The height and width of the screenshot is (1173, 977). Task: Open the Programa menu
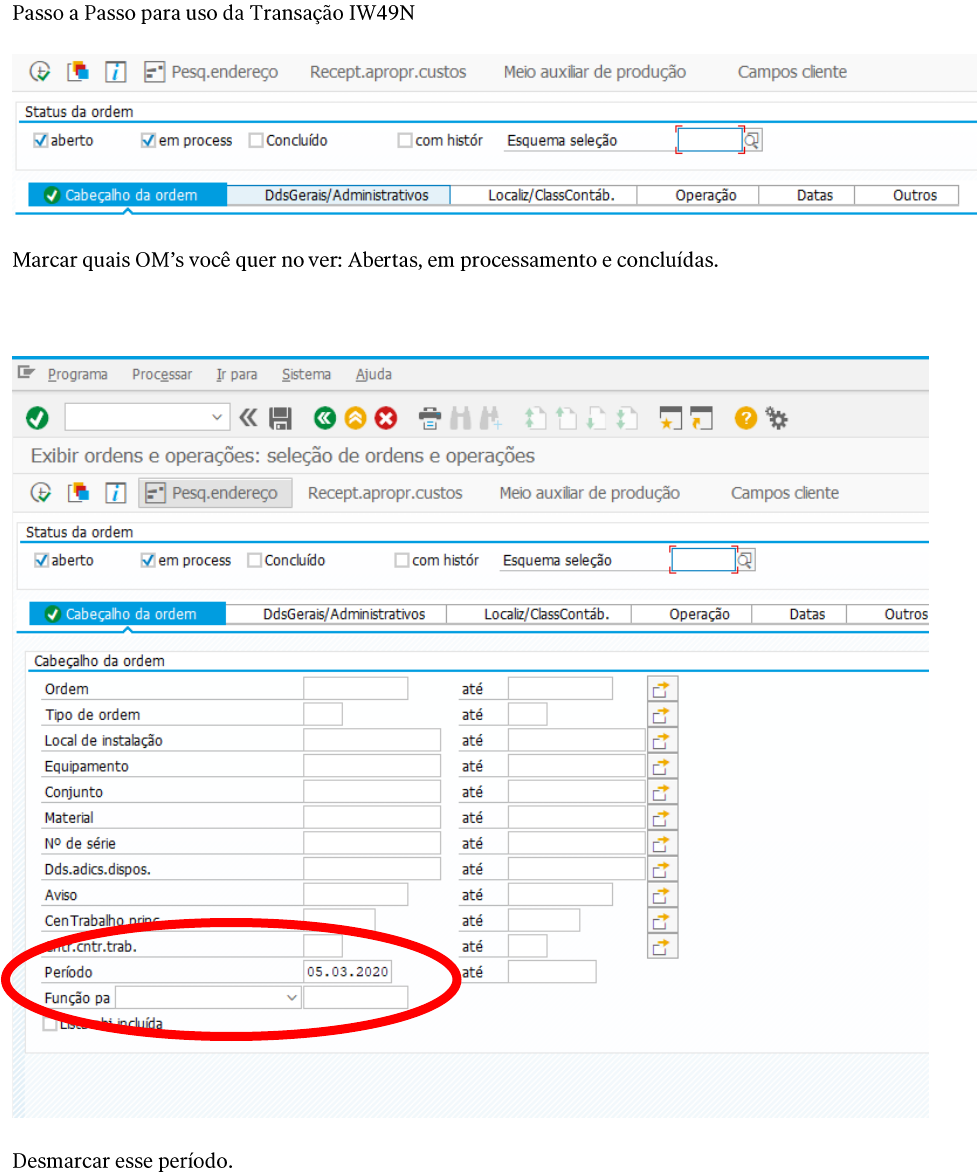(77, 374)
